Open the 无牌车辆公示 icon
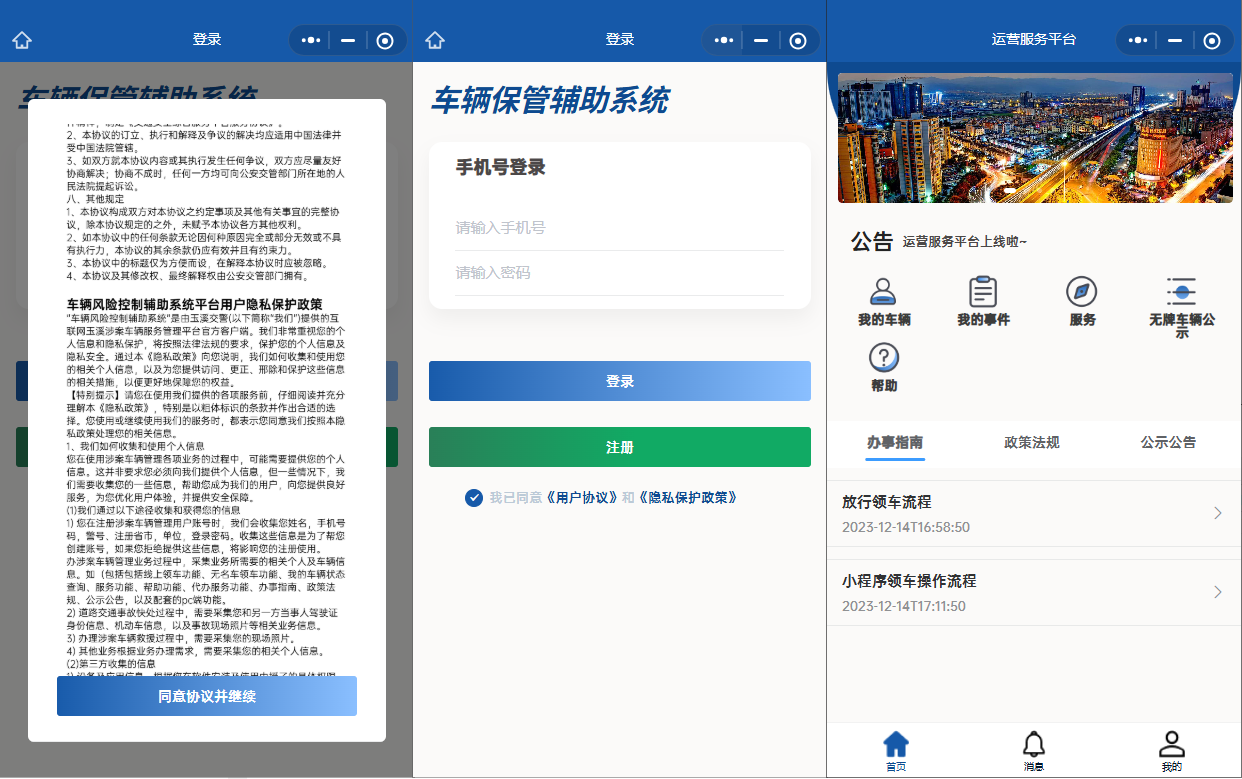This screenshot has height=779, width=1242. pos(1181,292)
